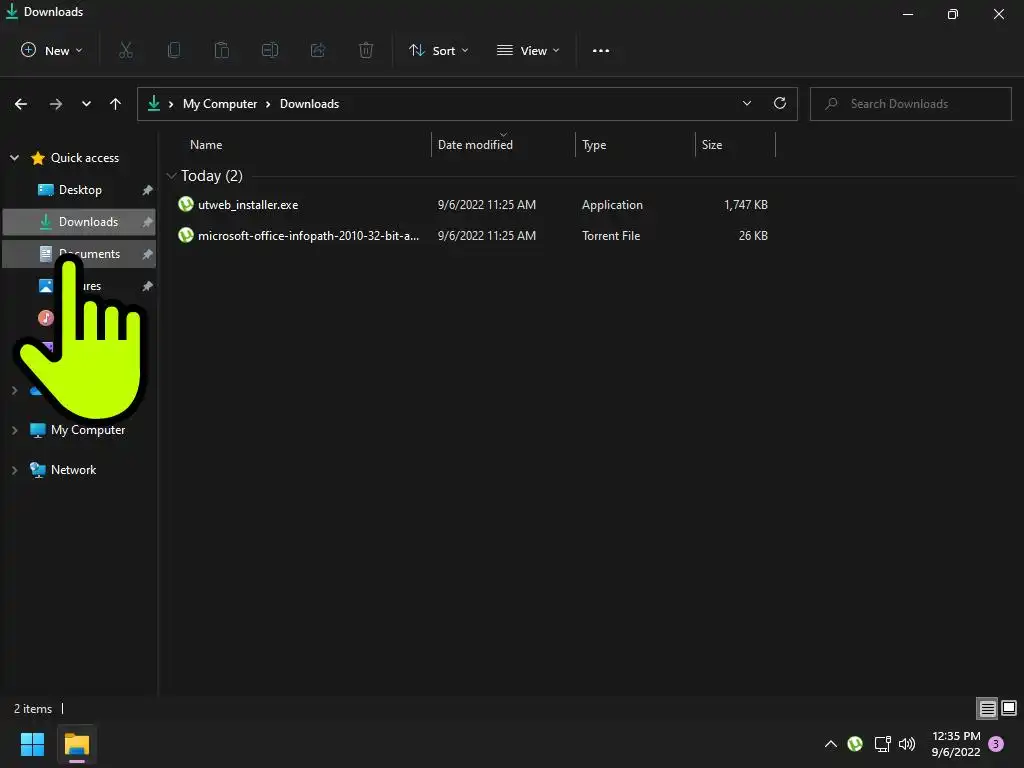
Task: Unpin Downloads using its pin icon
Action: (x=148, y=222)
